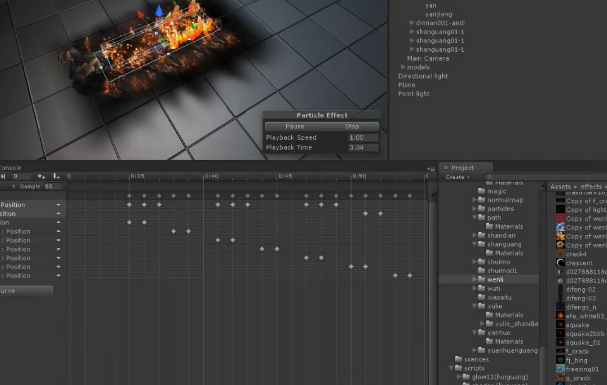This screenshot has height=385, width=607.
Task: Collapse the yanhuo folder
Action: pos(474,332)
